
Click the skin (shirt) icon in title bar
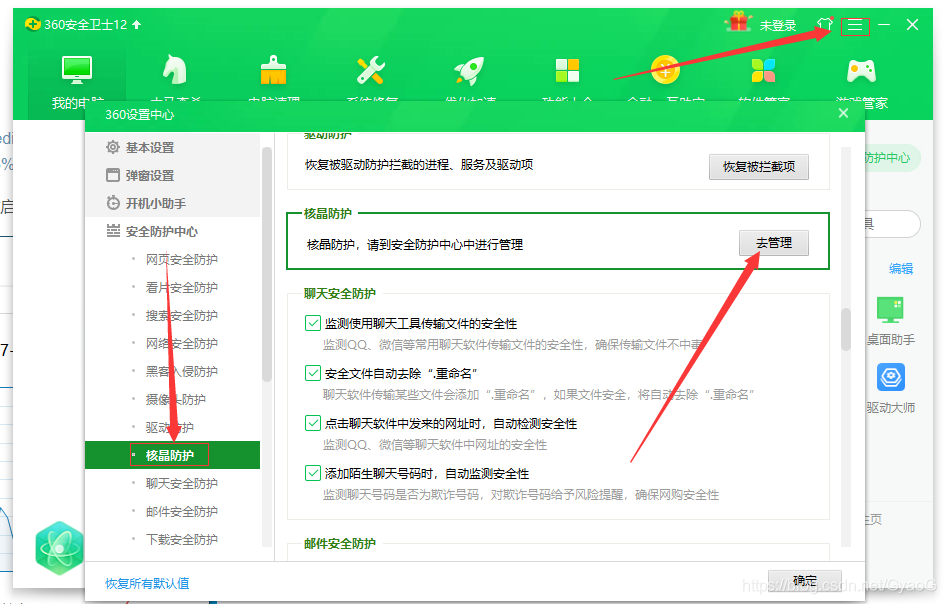[824, 24]
